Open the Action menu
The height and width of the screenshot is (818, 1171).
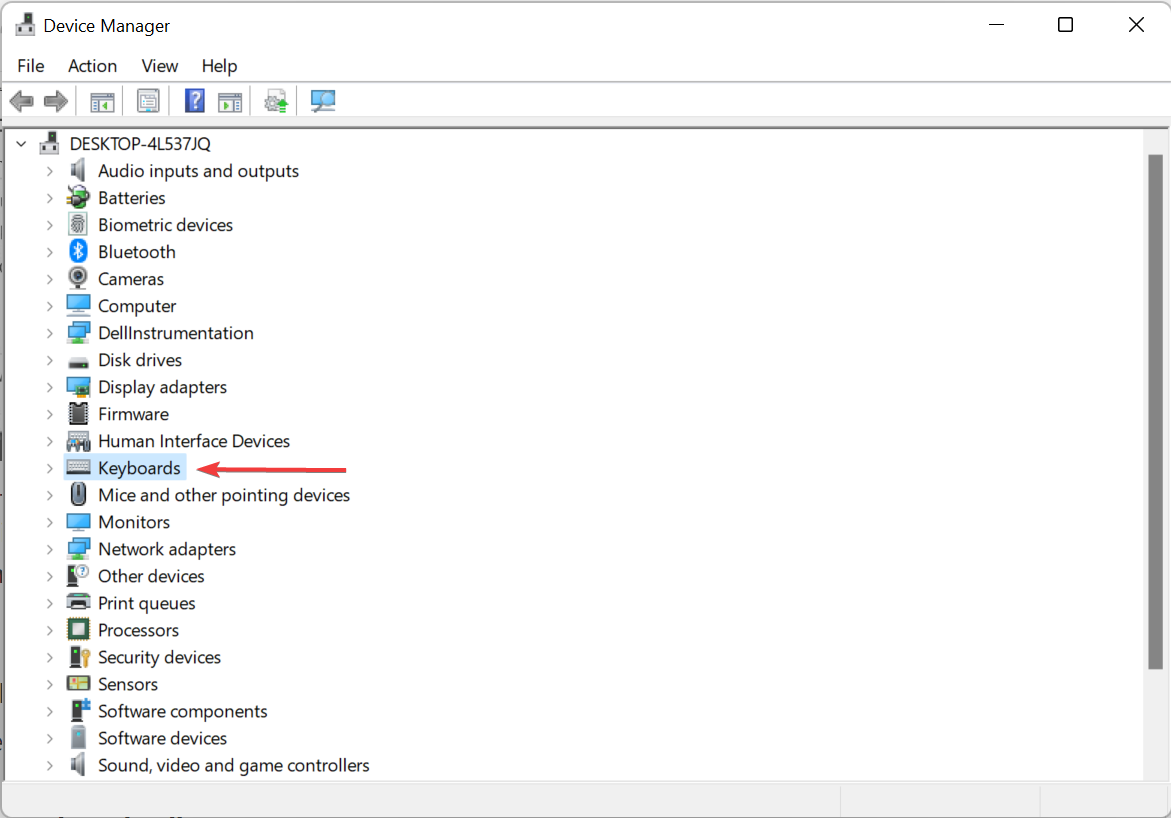click(92, 66)
